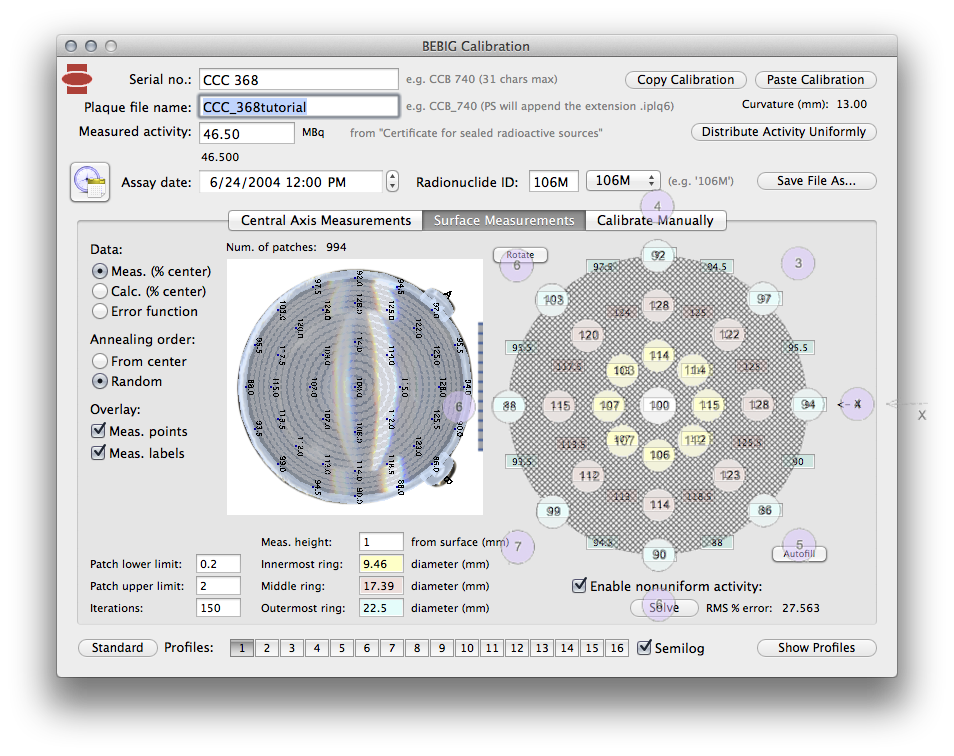Select the center measurement circle labeled 100
Screen dimensions: 954x756
[x=659, y=405]
